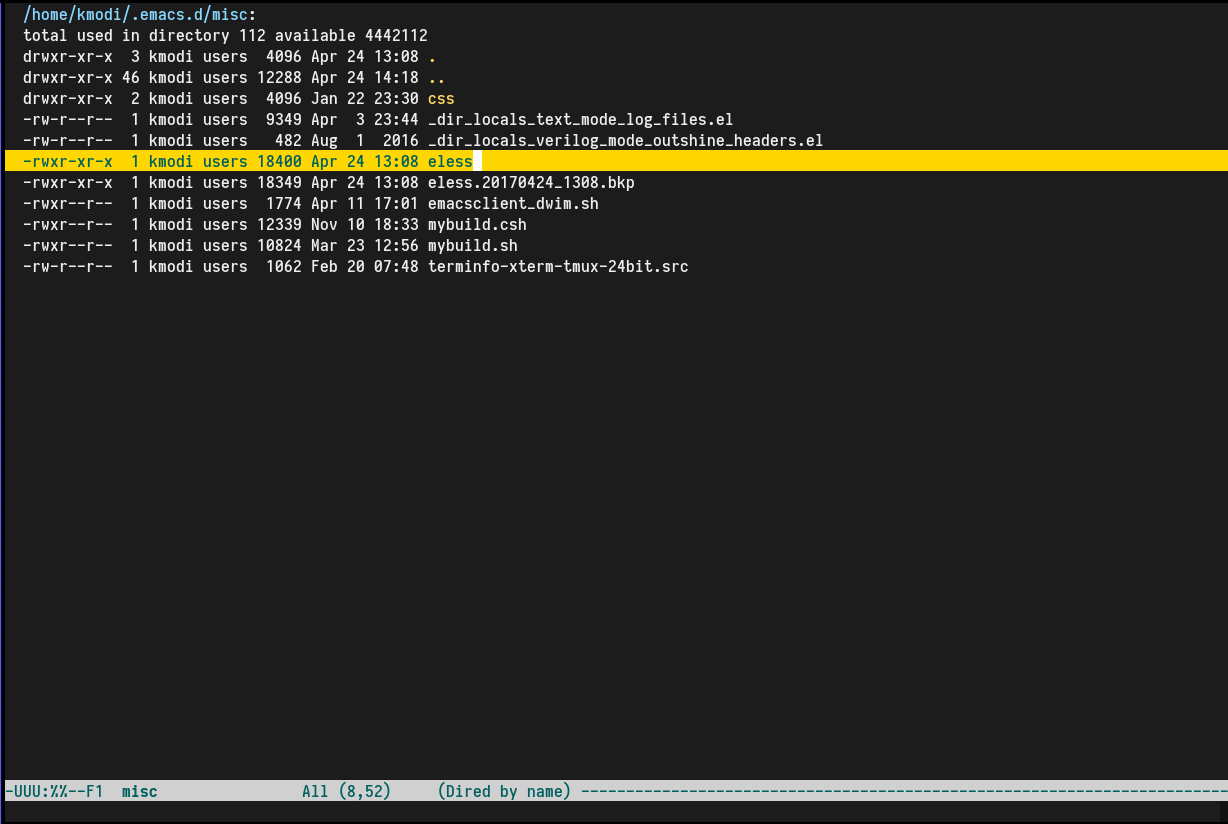This screenshot has height=824, width=1228.
Task: Open emacsclient_dwim.sh script
Action: 513,204
